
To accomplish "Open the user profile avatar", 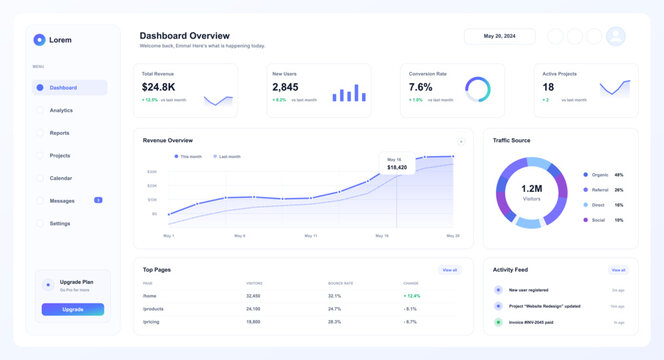I will (615, 36).
